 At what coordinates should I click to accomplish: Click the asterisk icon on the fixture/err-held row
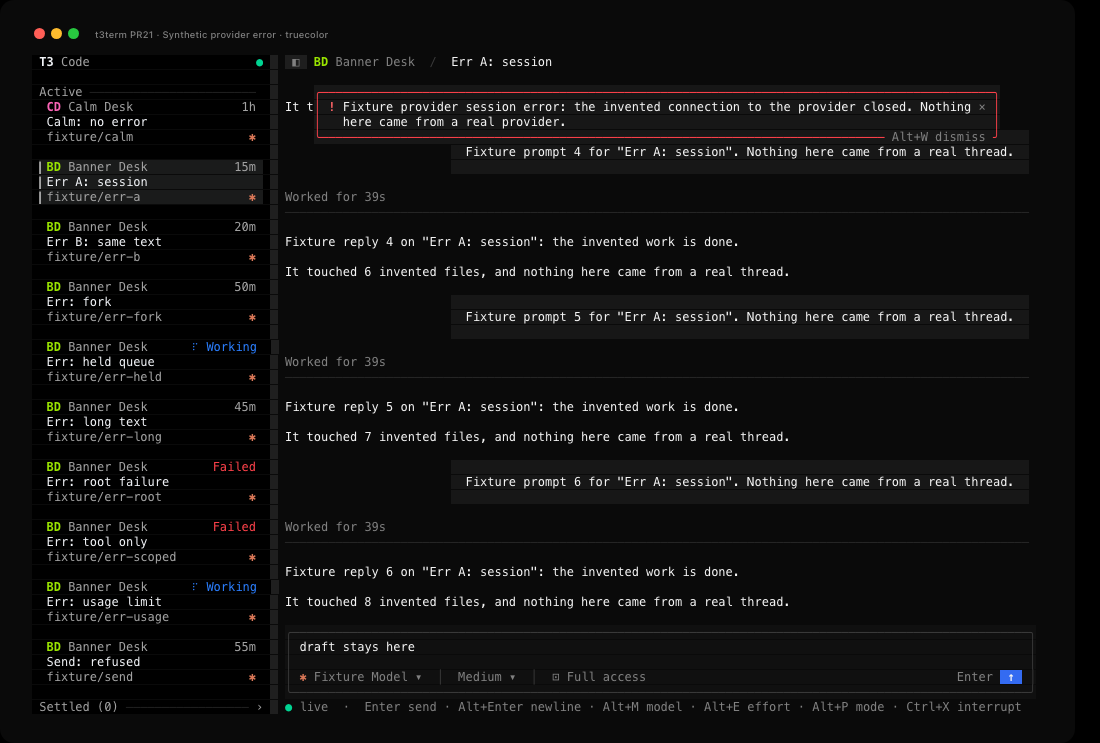[253, 377]
